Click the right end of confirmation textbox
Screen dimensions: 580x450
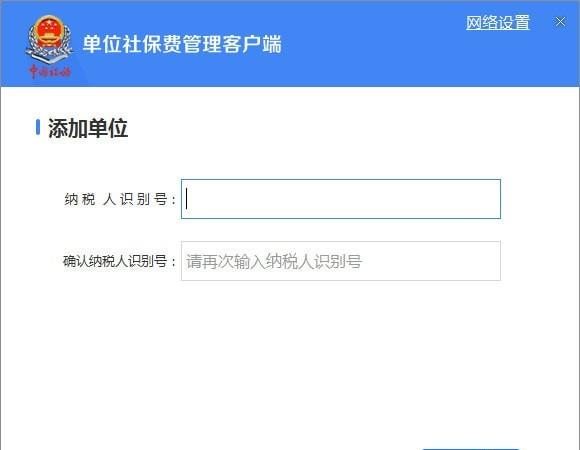click(488, 261)
